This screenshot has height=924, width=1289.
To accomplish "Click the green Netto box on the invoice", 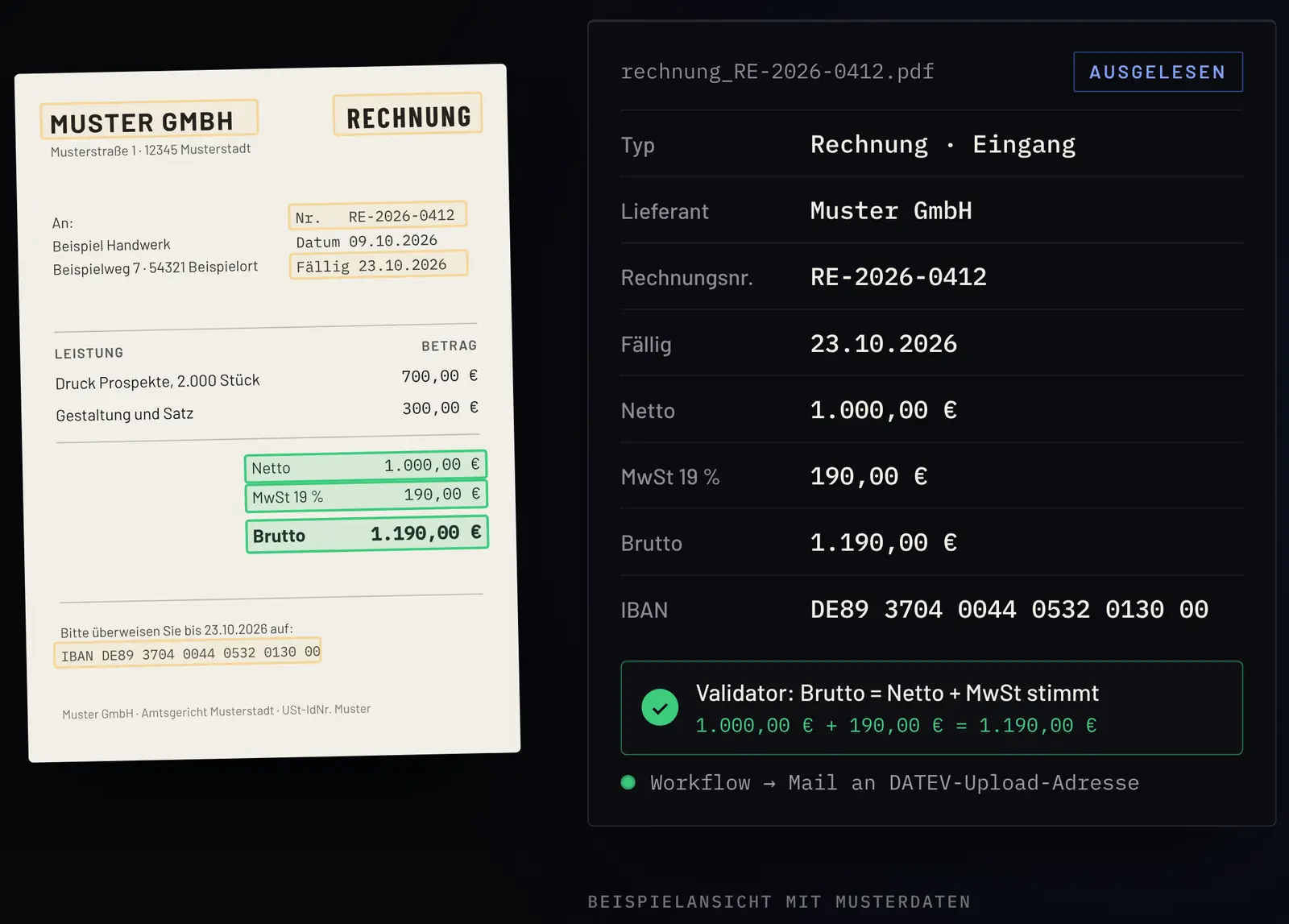I will point(366,466).
